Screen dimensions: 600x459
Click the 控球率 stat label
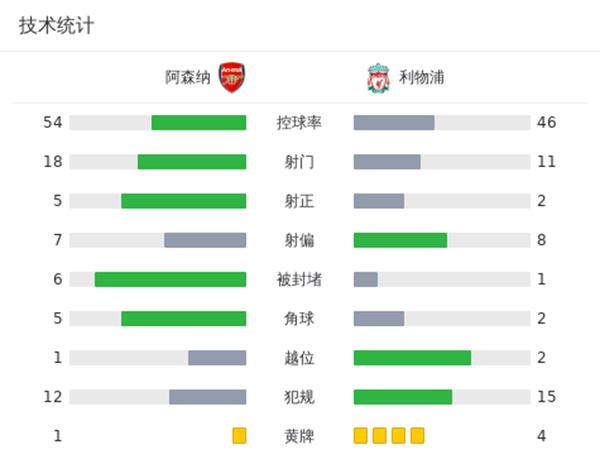coord(299,122)
